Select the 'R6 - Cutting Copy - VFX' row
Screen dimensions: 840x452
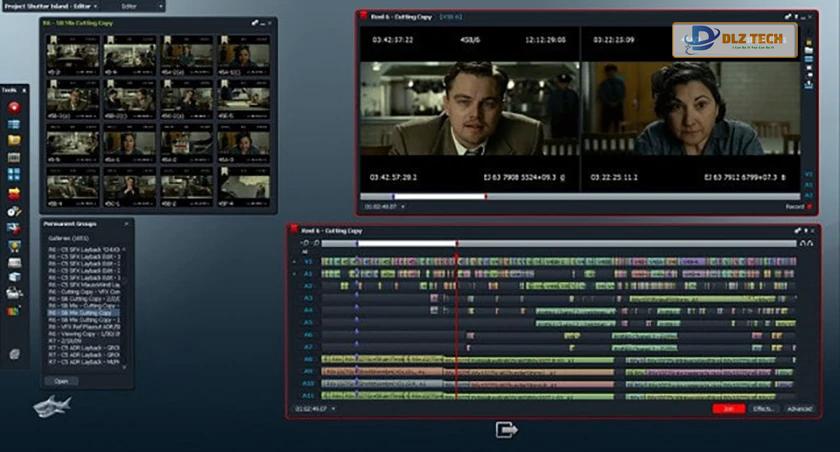(x=82, y=292)
